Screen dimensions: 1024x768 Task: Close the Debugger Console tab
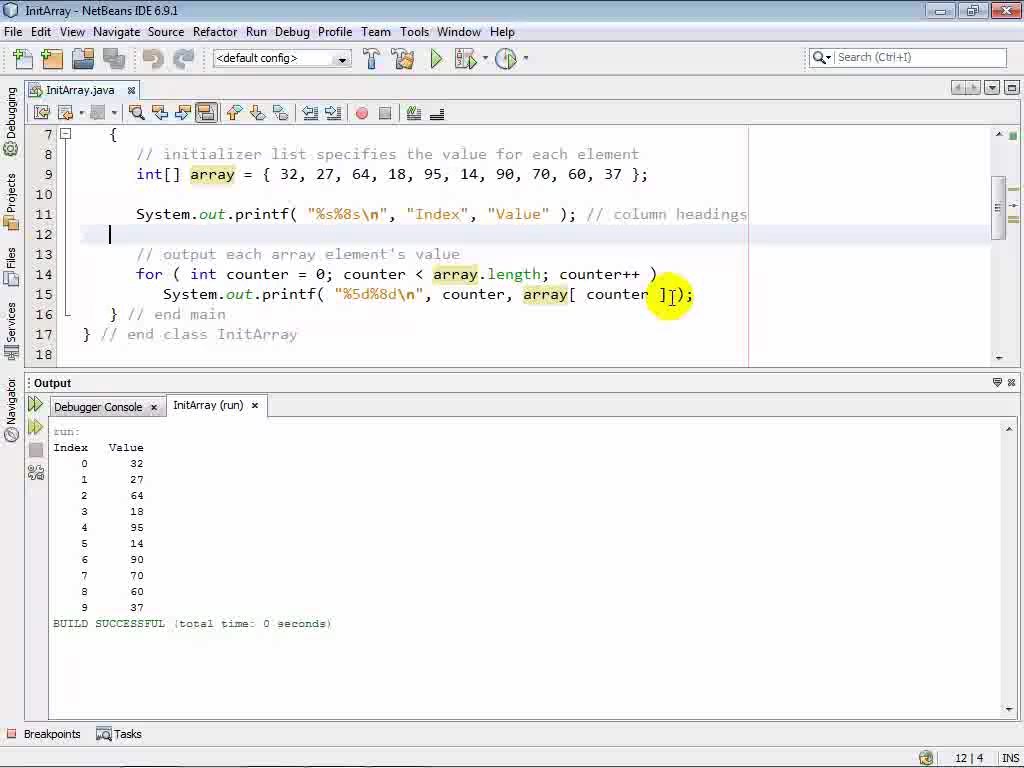154,407
